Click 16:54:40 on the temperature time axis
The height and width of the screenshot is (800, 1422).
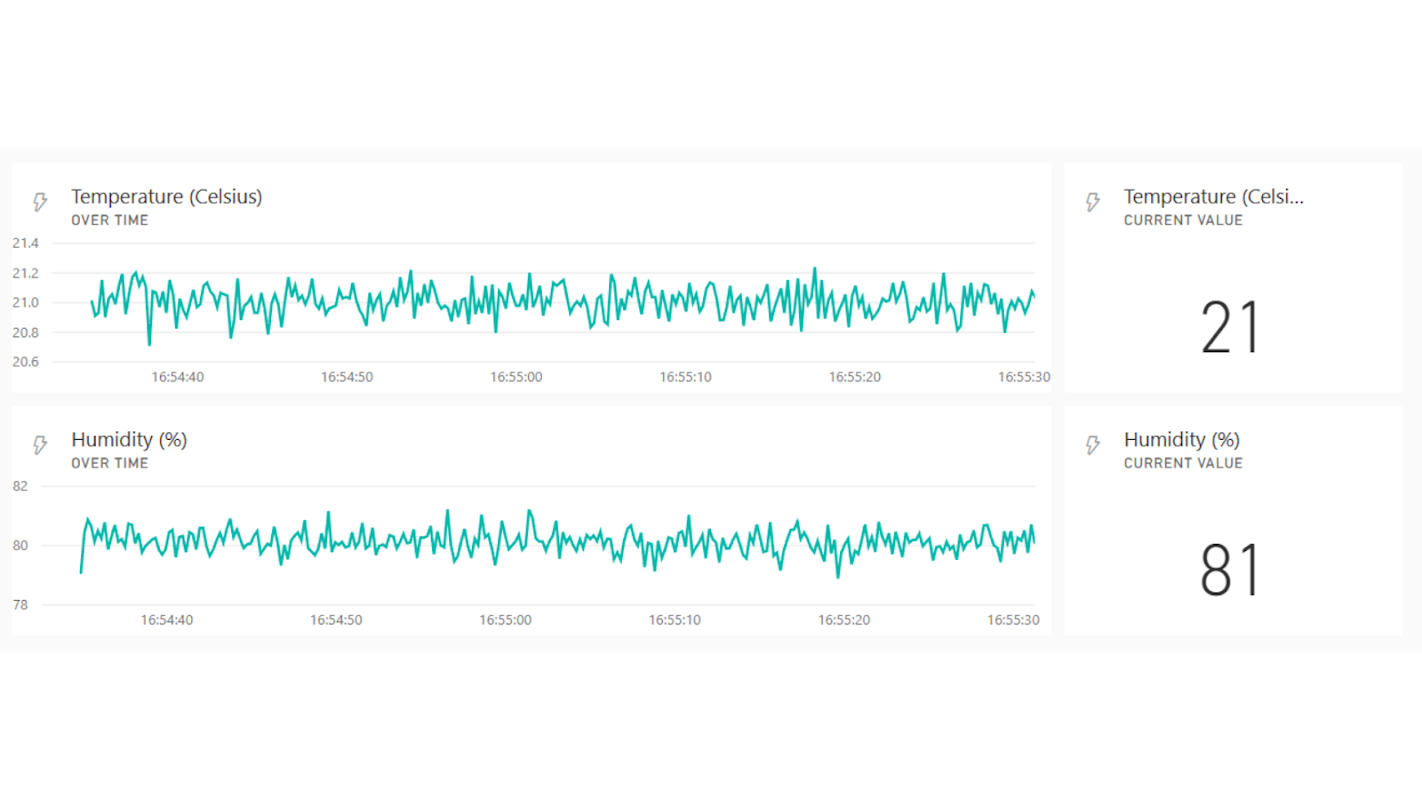[x=178, y=377]
